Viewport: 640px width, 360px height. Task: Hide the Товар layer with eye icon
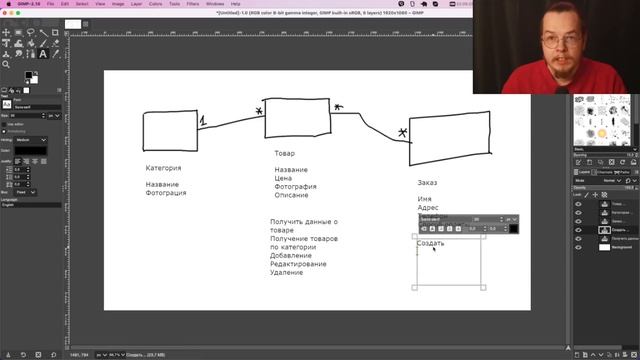pos(578,204)
